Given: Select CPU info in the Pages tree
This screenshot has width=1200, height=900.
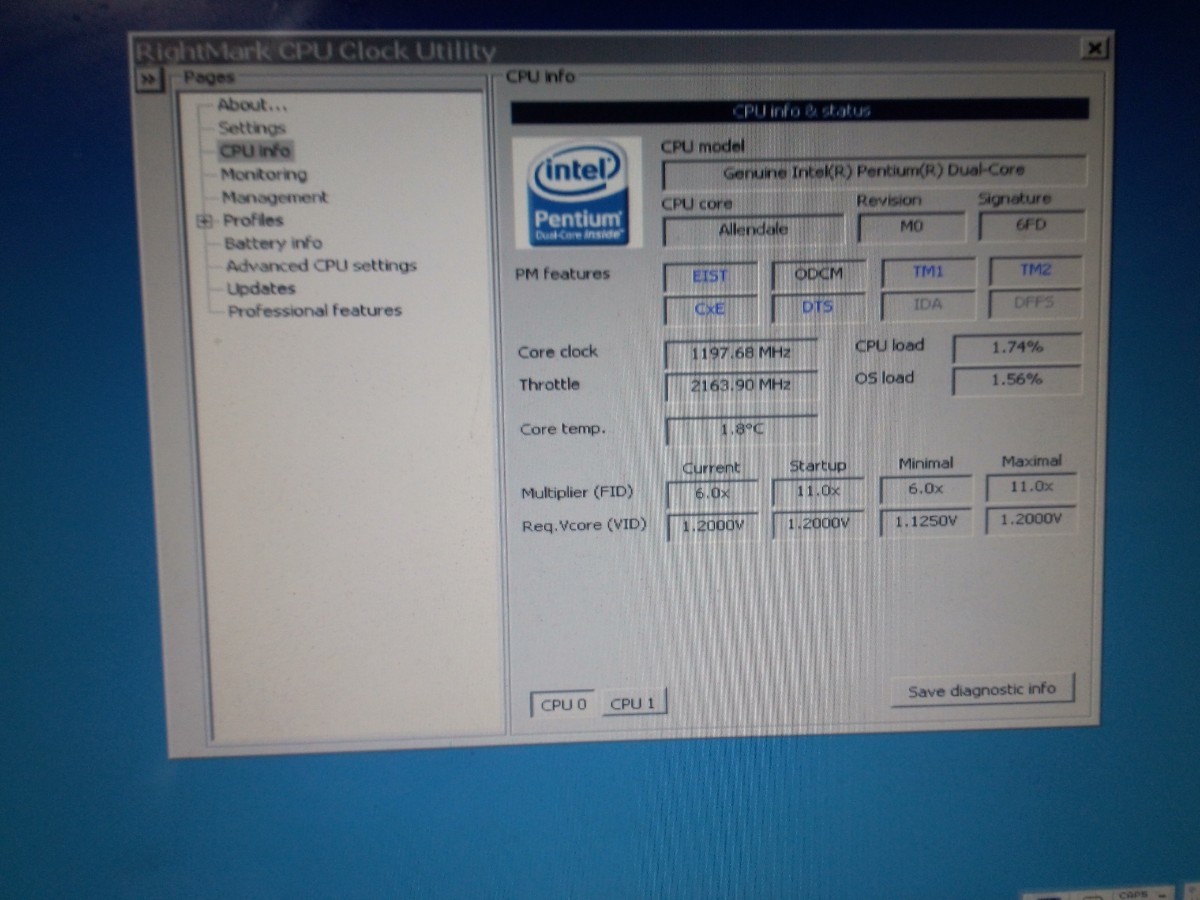Looking at the screenshot, I should [255, 151].
